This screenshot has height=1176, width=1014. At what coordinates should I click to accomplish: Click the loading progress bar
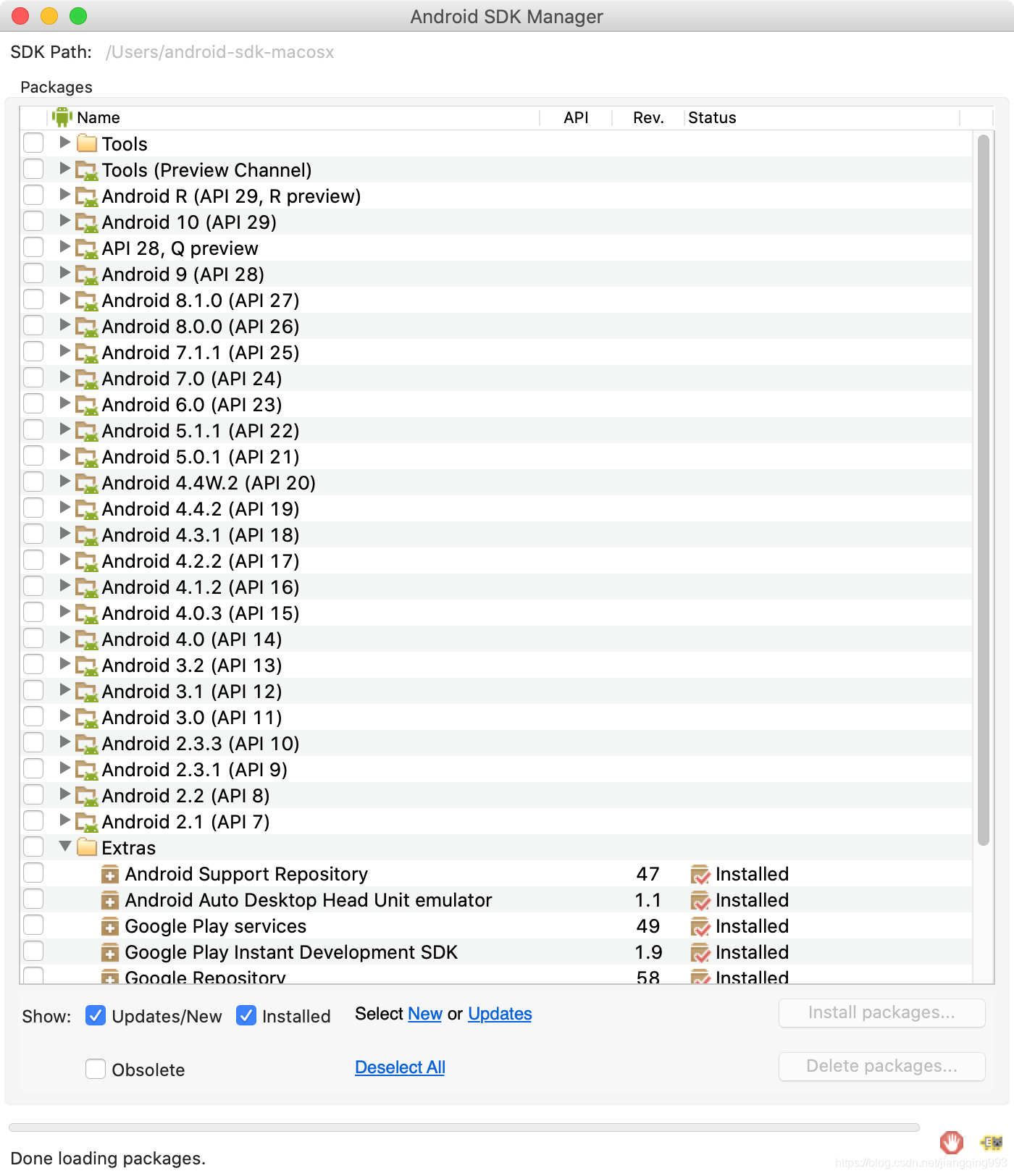[464, 1127]
